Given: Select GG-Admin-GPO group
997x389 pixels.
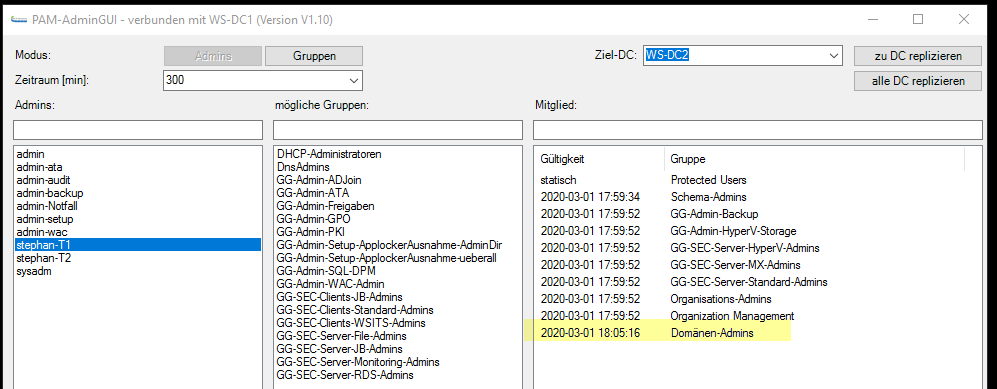Looking at the screenshot, I should point(398,219).
